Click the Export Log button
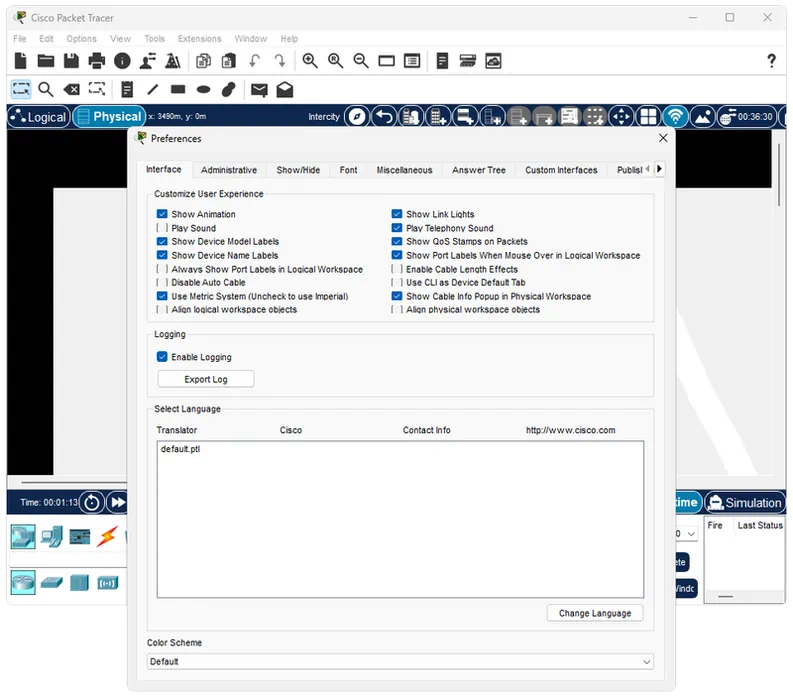The height and width of the screenshot is (700, 793). 206,379
